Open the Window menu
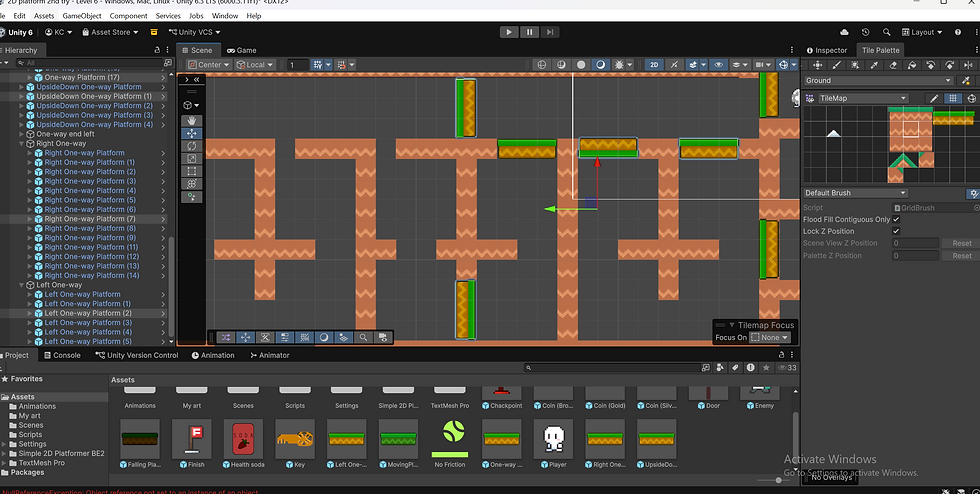The height and width of the screenshot is (494, 980). click(225, 16)
